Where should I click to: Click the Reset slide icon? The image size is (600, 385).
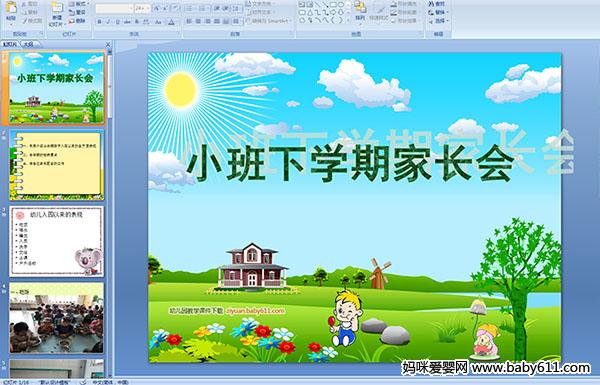tap(78, 12)
